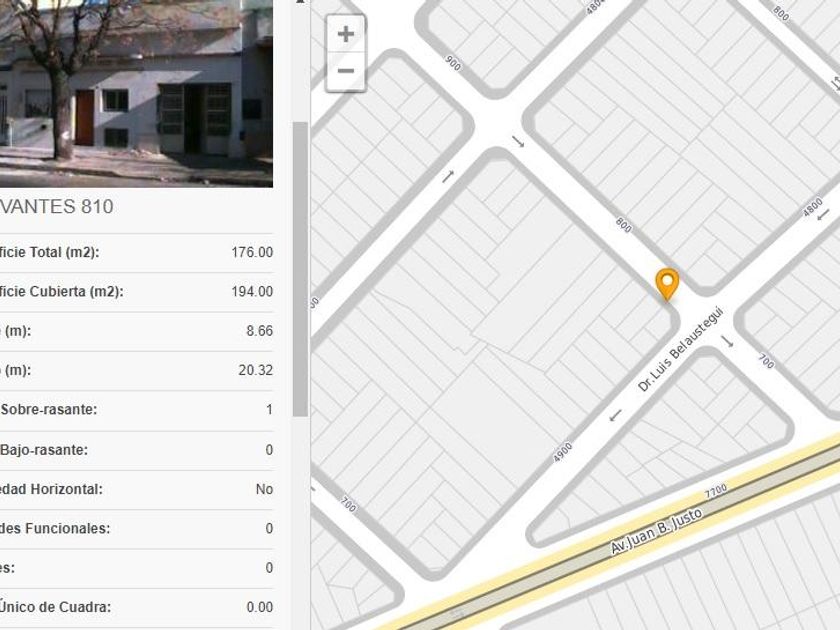The width and height of the screenshot is (840, 630).
Task: Click the 4900 block number on map
Action: [562, 453]
